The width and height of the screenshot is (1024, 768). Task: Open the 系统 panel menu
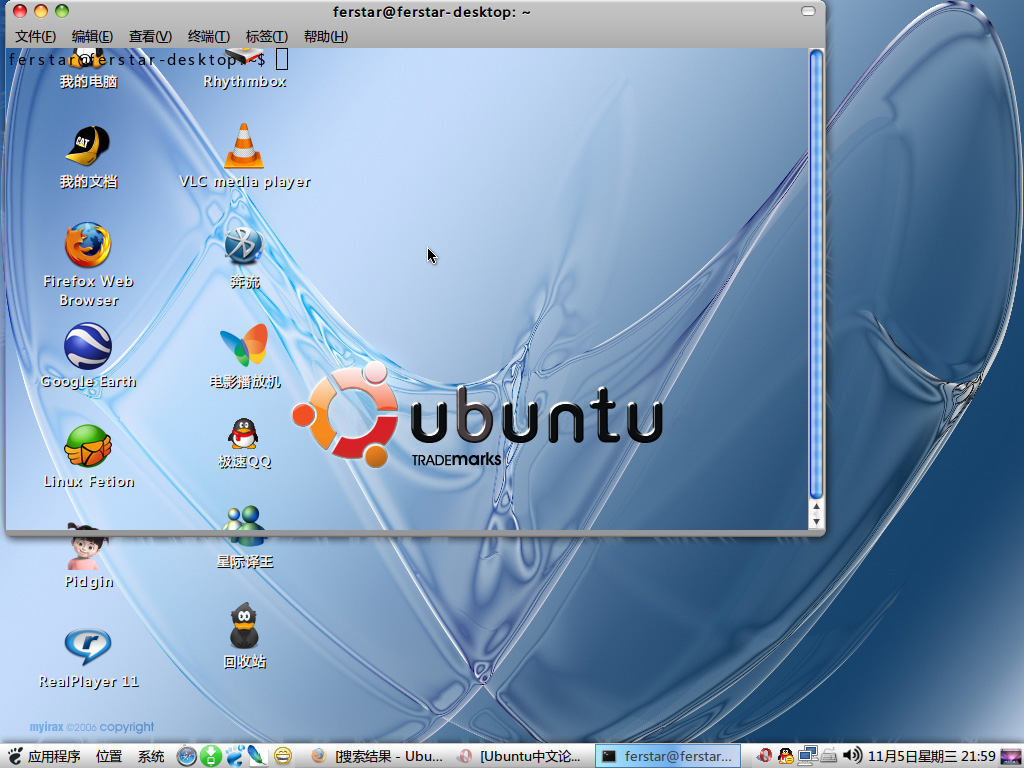pyautogui.click(x=151, y=756)
